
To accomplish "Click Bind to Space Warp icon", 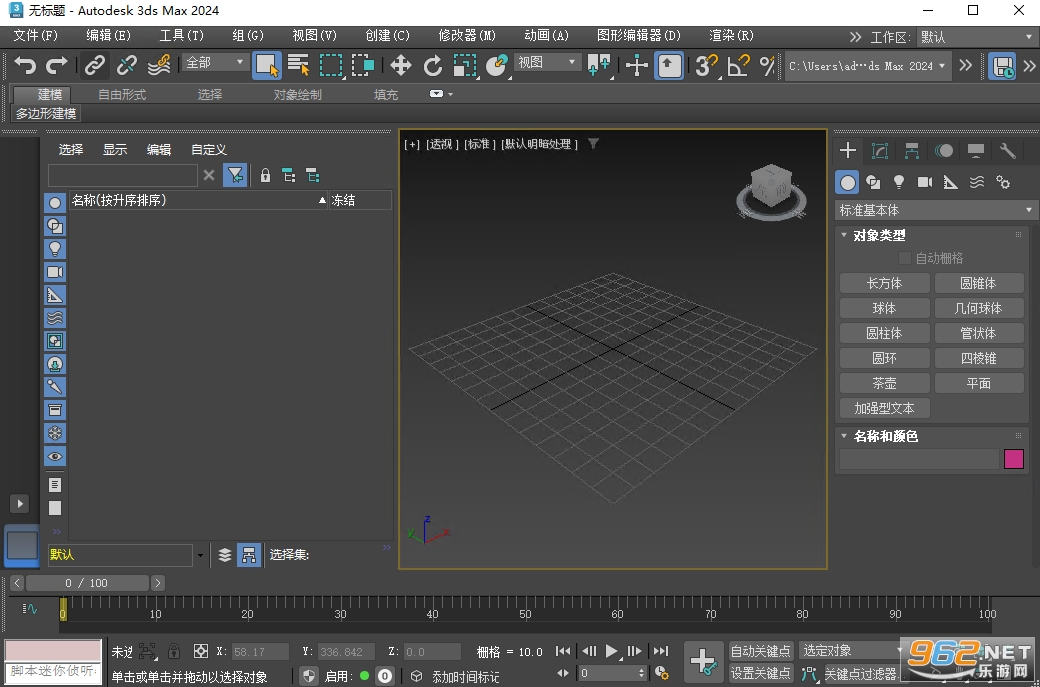I will [x=159, y=65].
